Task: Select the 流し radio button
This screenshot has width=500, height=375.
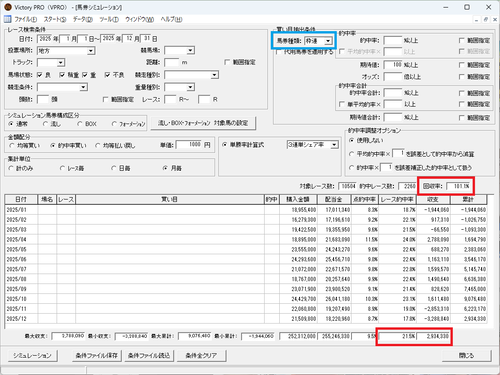Action: point(45,124)
